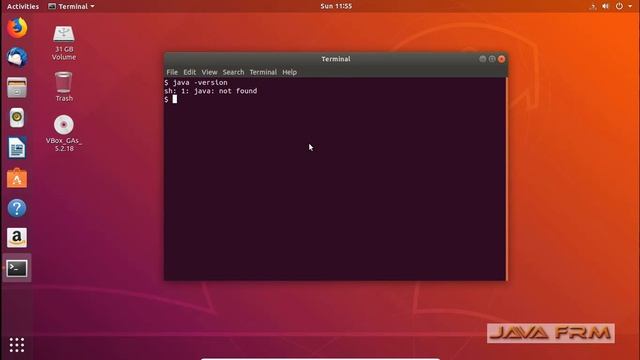This screenshot has width=640, height=360.
Task: Select the Terminal icon in the dock
Action: coord(17,268)
